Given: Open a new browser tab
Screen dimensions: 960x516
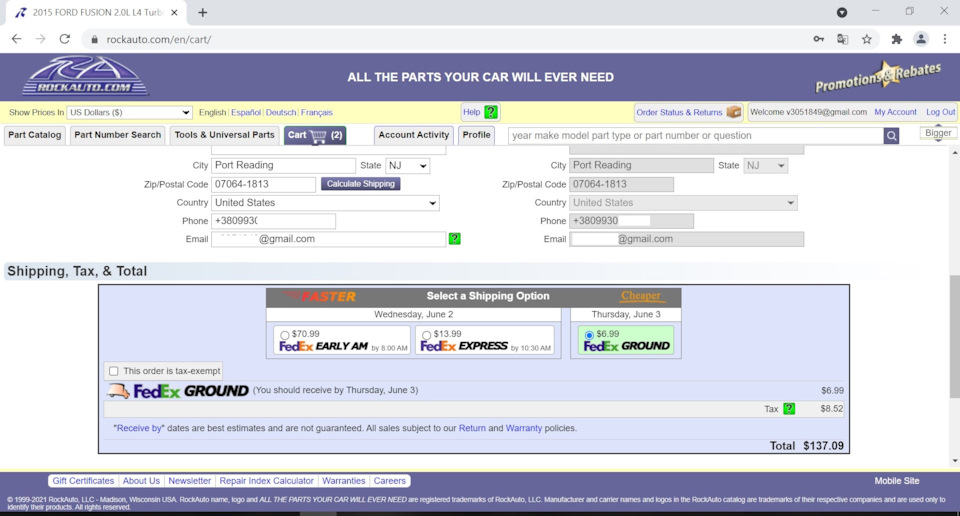Looking at the screenshot, I should coord(203,12).
